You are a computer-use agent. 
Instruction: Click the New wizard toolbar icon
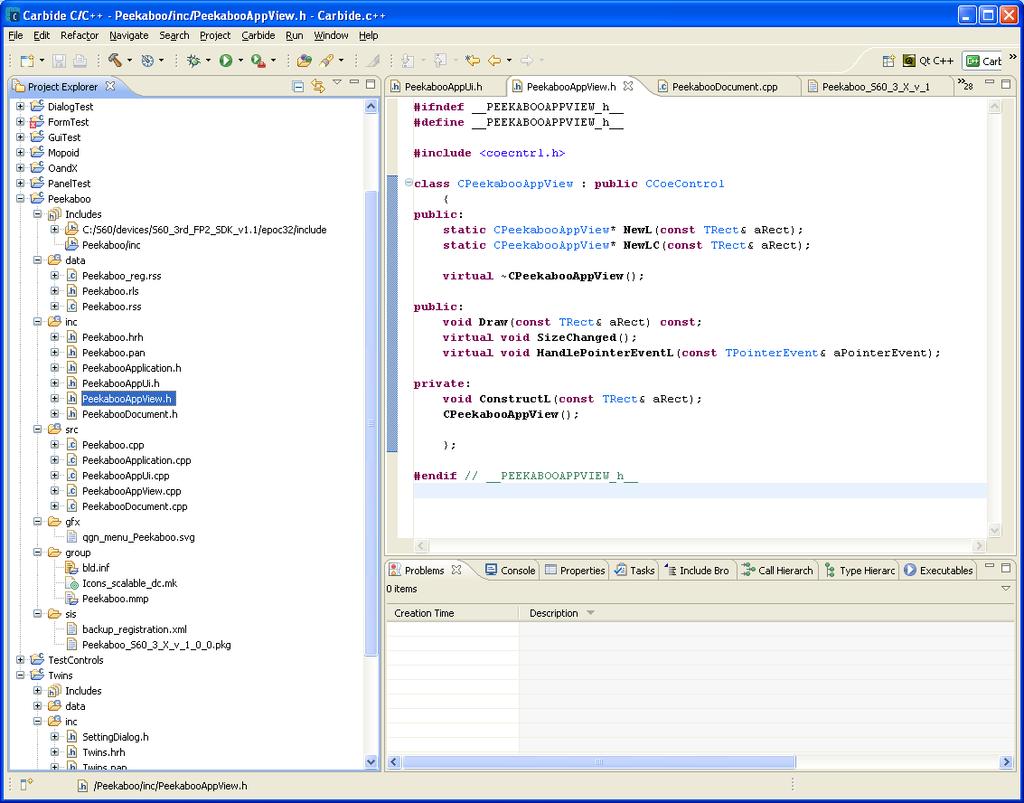pos(26,61)
